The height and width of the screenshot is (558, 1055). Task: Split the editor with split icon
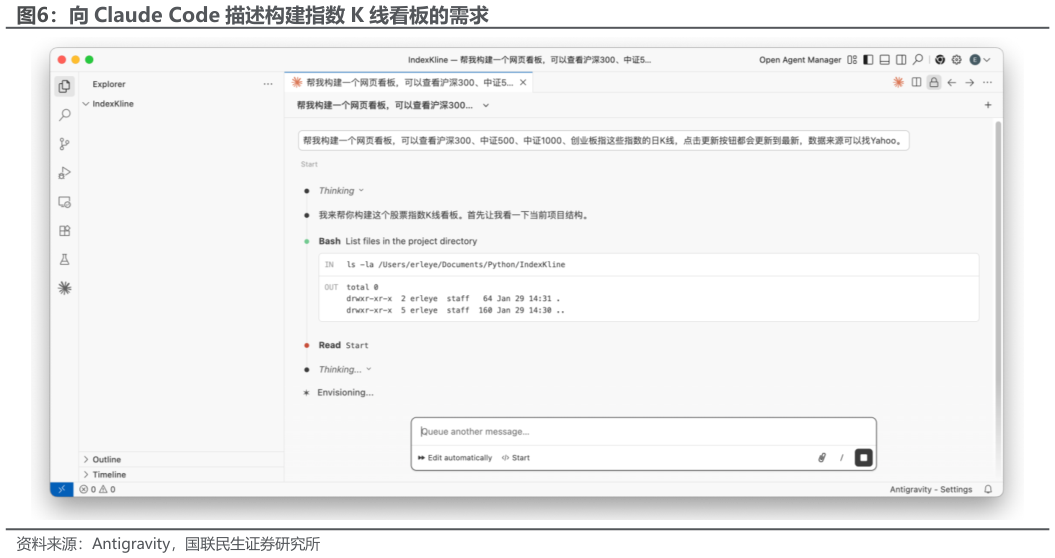pyautogui.click(x=916, y=82)
